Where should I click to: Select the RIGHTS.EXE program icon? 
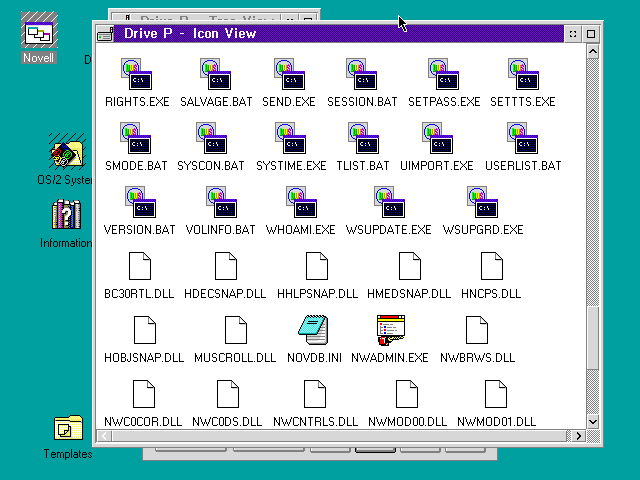(x=137, y=74)
